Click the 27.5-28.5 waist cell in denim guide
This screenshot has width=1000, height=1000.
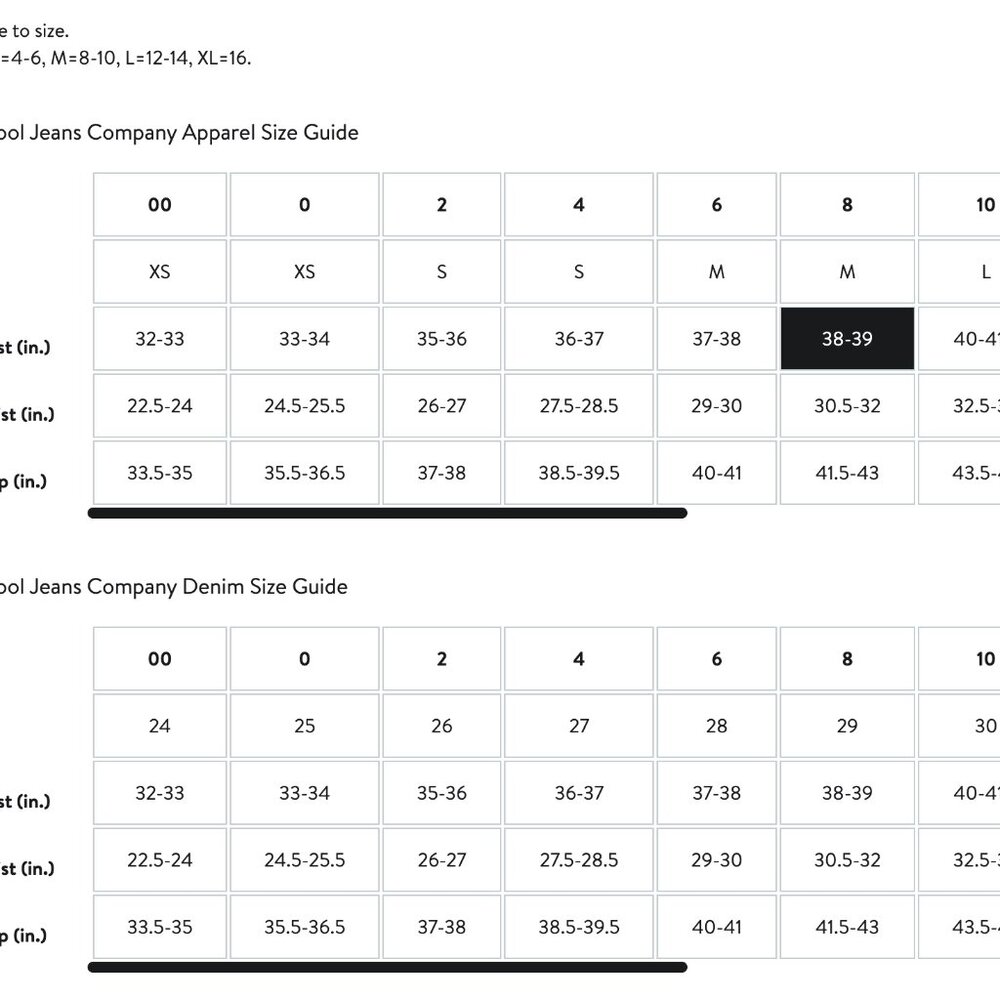point(579,860)
